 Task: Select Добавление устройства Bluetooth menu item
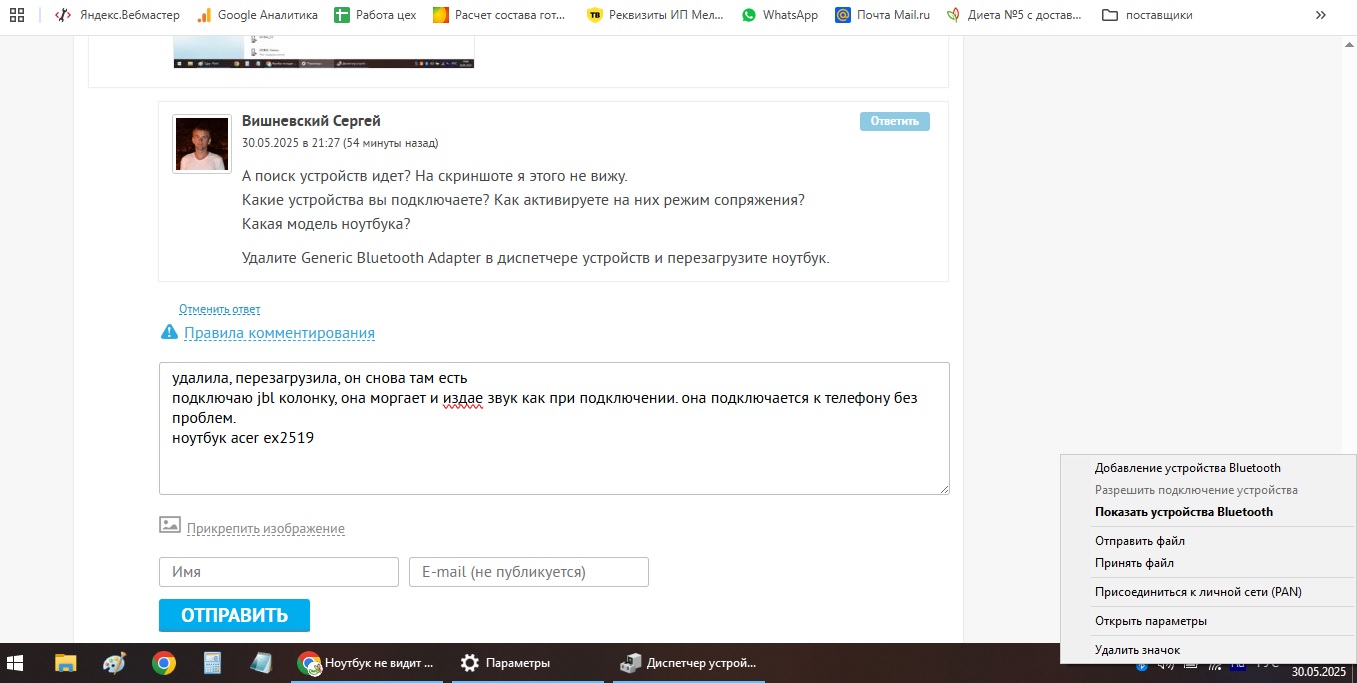(1209, 468)
